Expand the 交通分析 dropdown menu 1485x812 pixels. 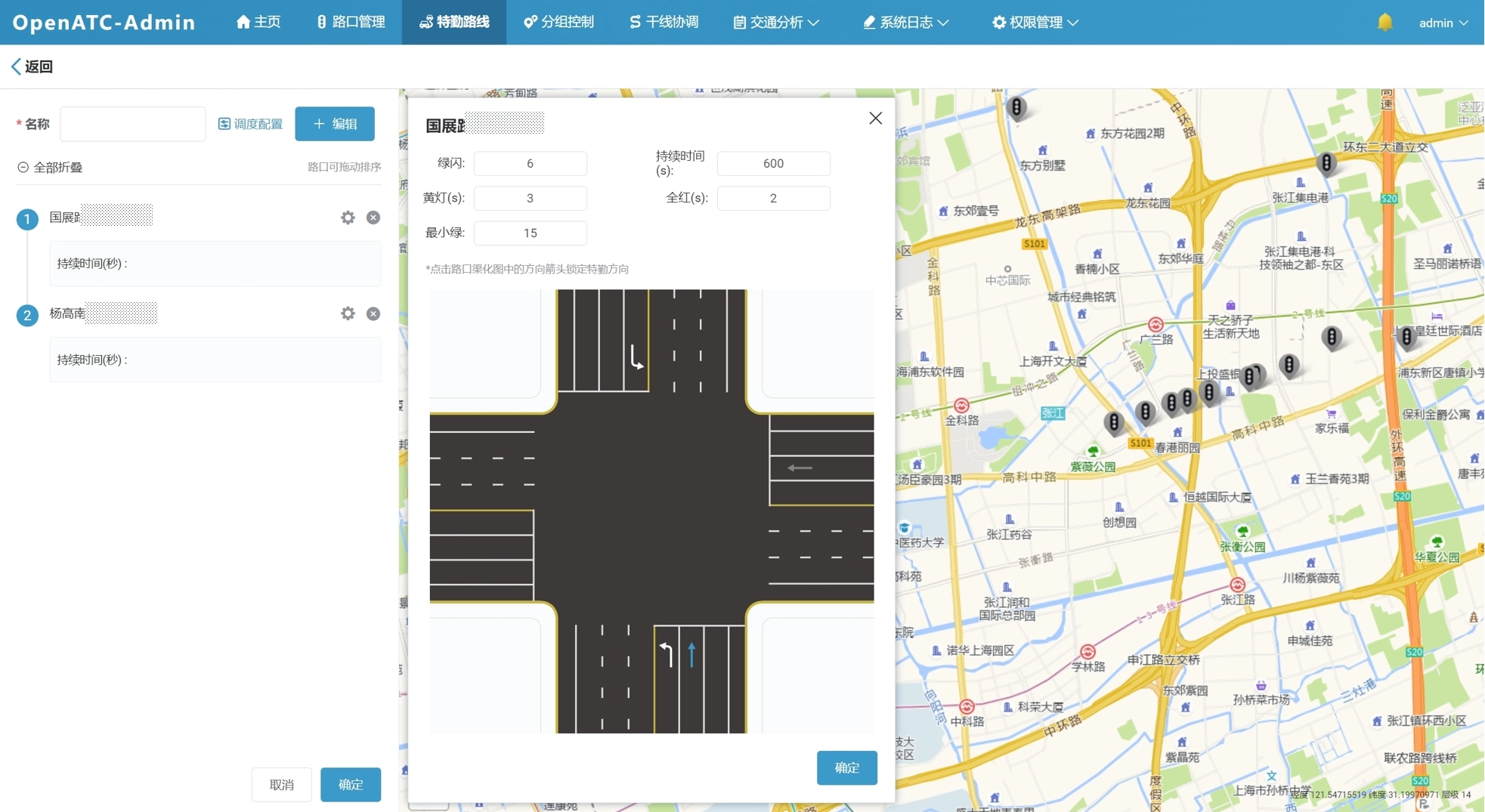tap(776, 23)
